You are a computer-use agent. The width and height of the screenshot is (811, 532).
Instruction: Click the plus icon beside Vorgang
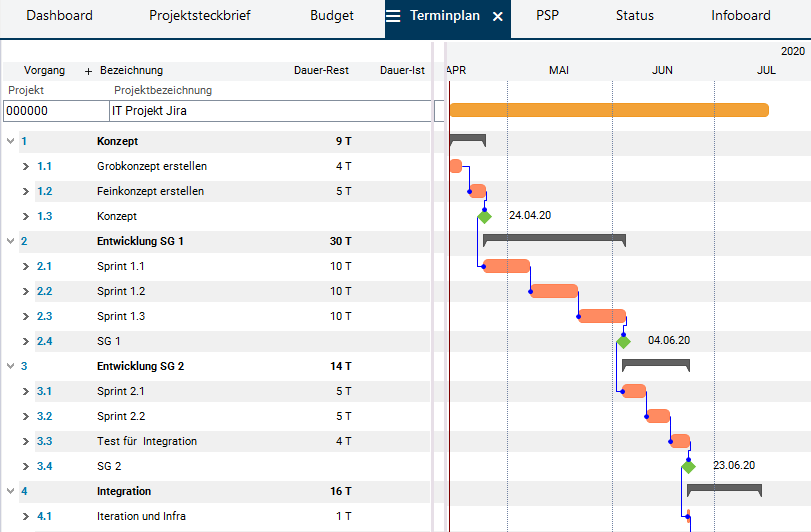tap(88, 71)
